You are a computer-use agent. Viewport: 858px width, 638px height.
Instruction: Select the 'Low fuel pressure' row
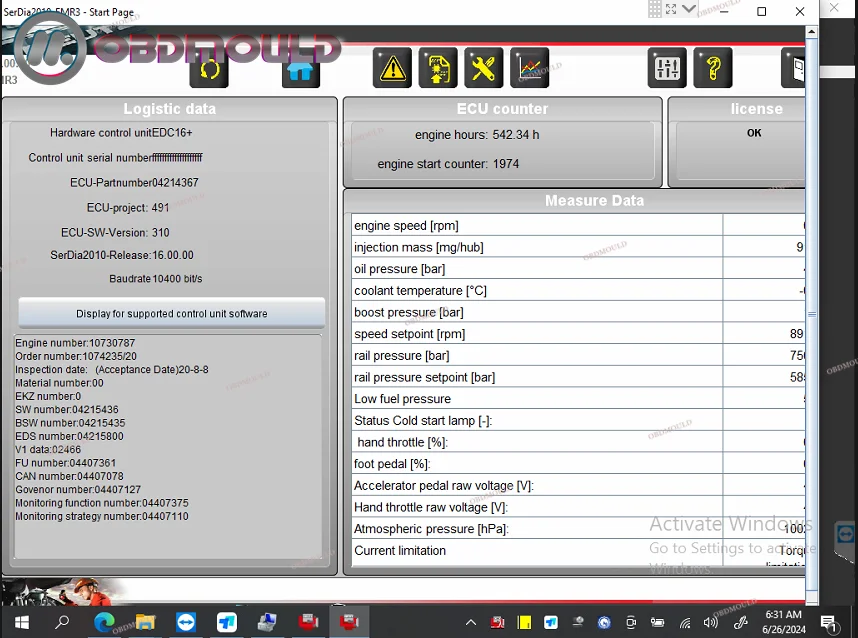click(x=578, y=399)
